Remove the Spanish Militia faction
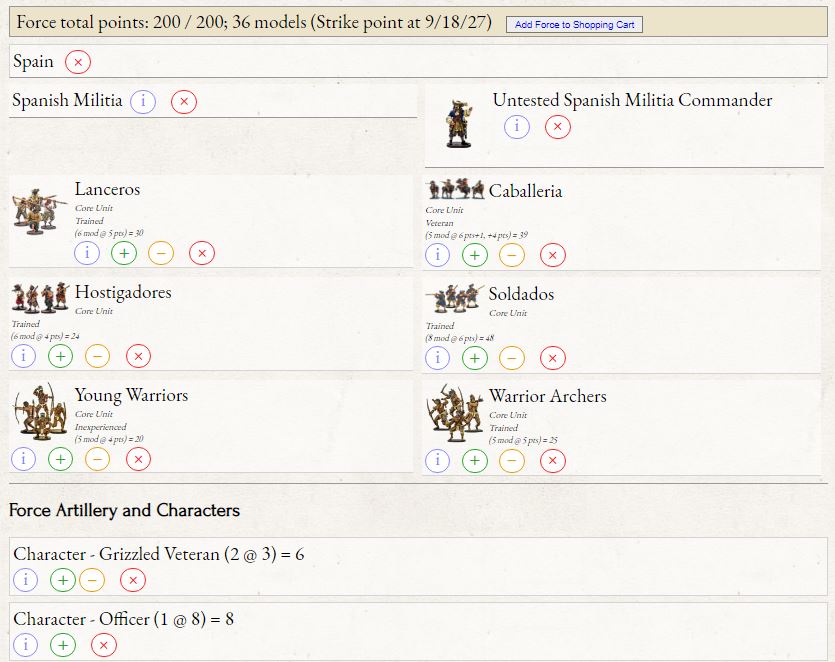The height and width of the screenshot is (662, 835). click(x=184, y=101)
